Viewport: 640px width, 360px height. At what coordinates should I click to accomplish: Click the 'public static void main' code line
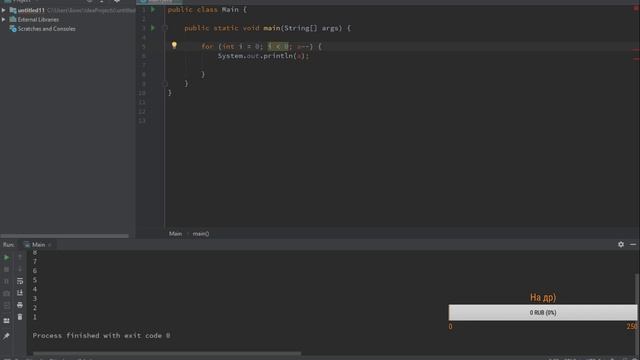tap(267, 28)
